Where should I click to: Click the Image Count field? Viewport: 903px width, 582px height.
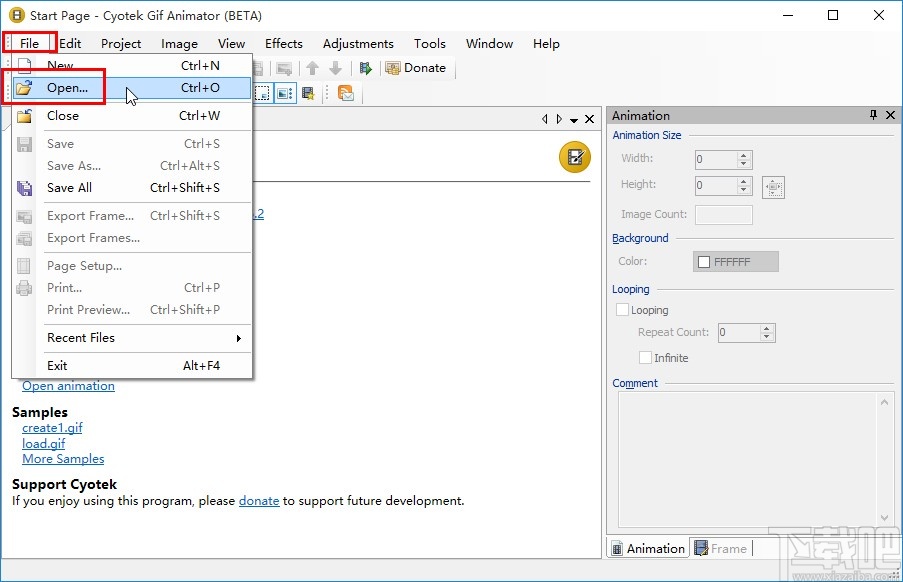click(x=724, y=215)
